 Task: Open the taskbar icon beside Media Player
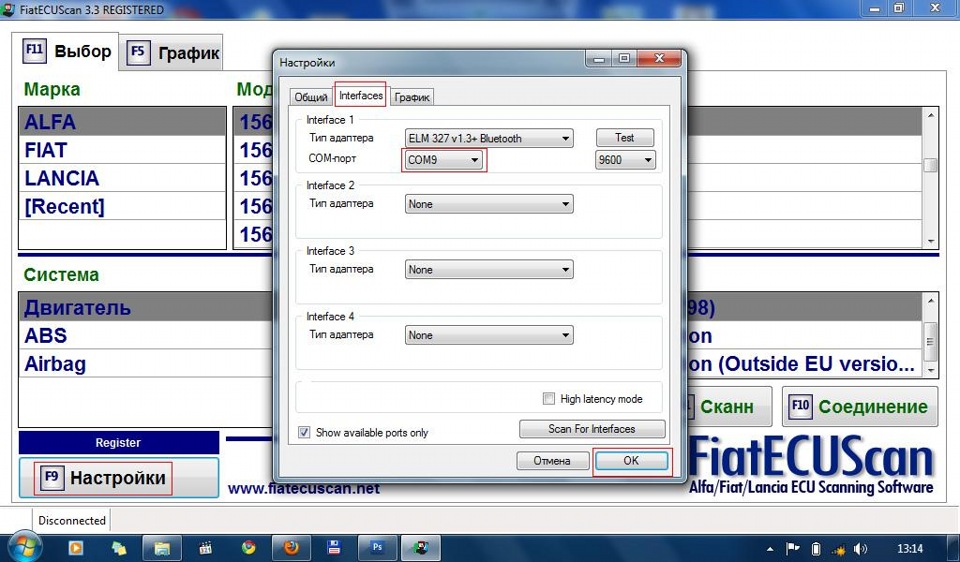(119, 548)
